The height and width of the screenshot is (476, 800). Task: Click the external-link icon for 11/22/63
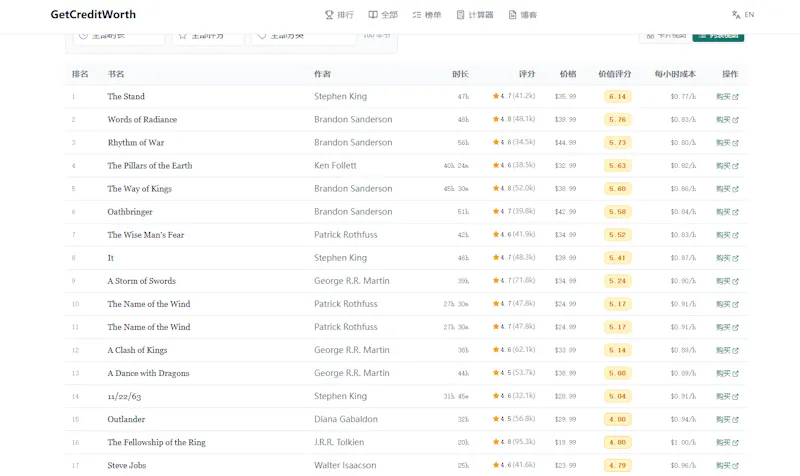pyautogui.click(x=735, y=396)
